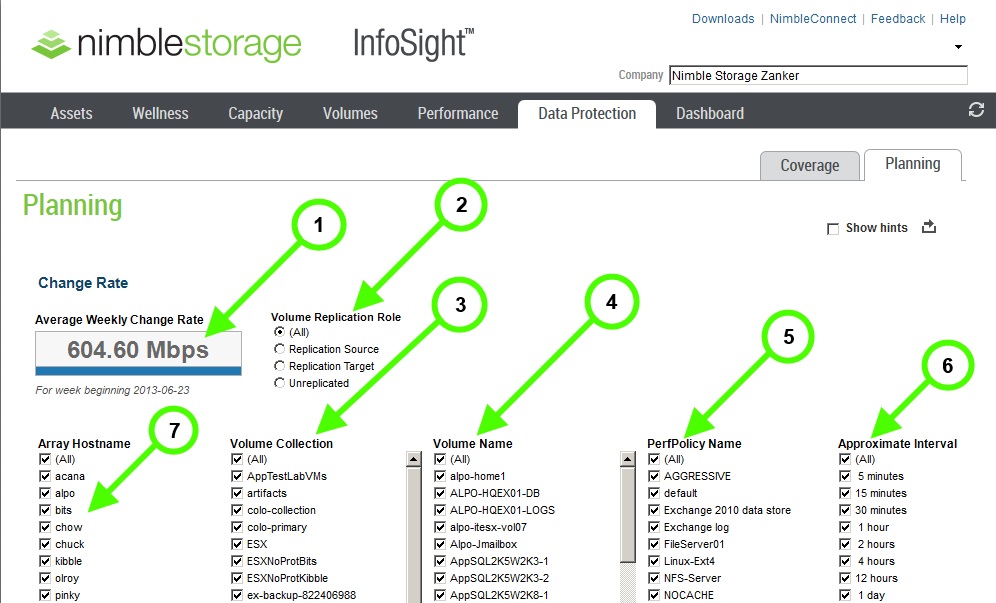The height and width of the screenshot is (603, 996).
Task: Click the down arrow on Volume Name scrollbar
Action: point(626,597)
